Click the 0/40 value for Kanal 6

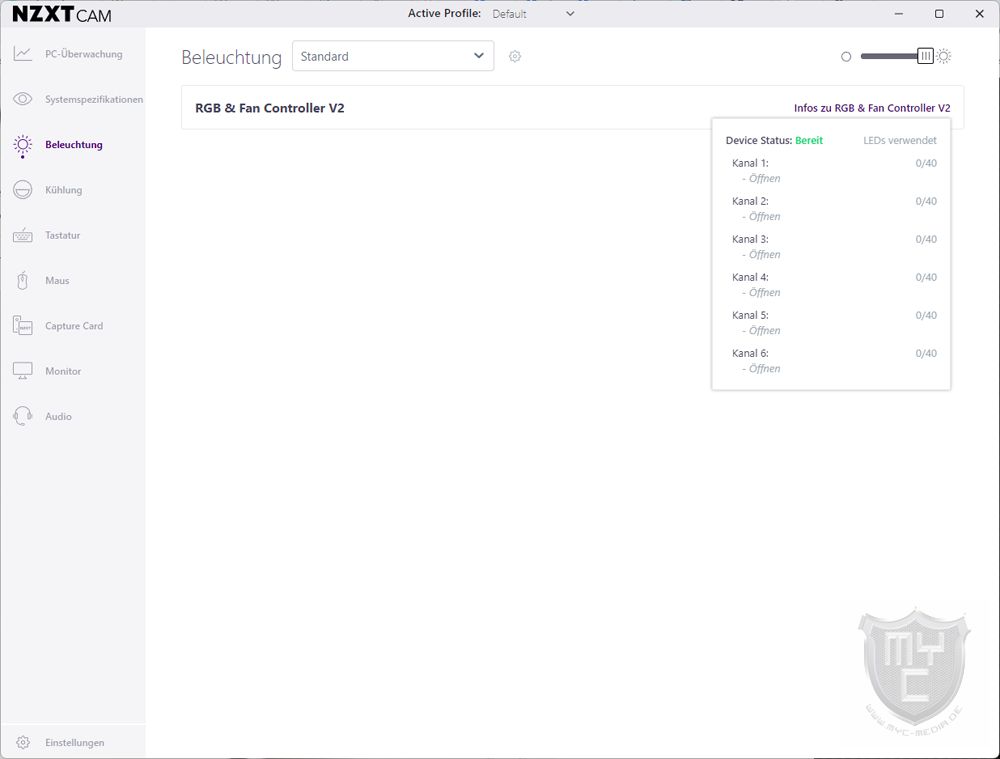click(x=926, y=353)
